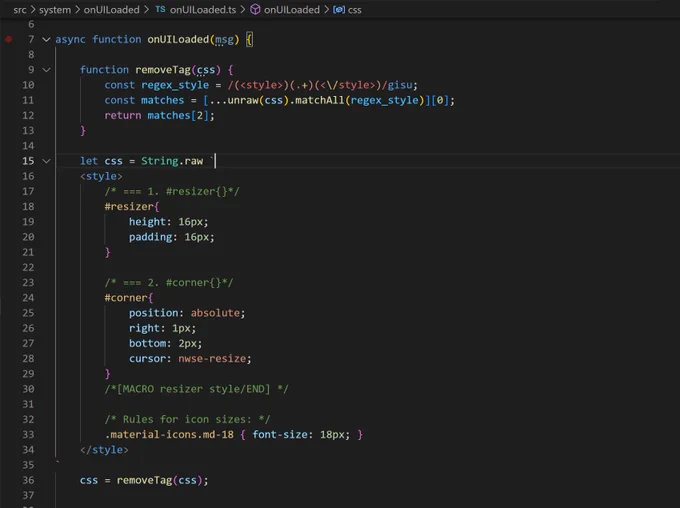
Task: Click the '#corner{' selector on line 24
Action: click(x=129, y=298)
